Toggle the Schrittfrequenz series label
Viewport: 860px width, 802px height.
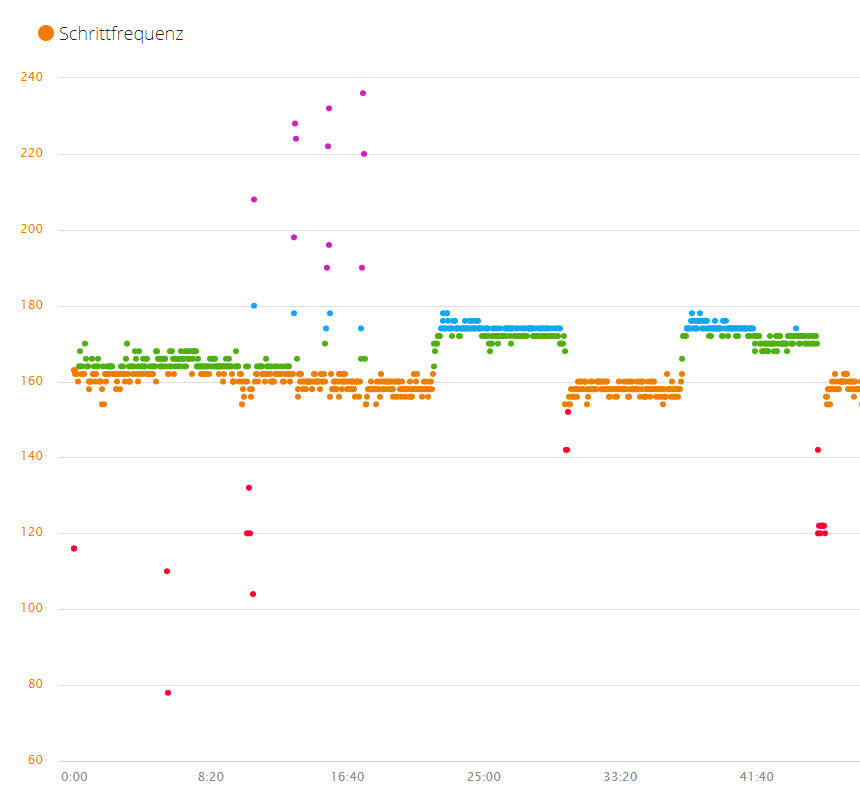click(x=121, y=34)
